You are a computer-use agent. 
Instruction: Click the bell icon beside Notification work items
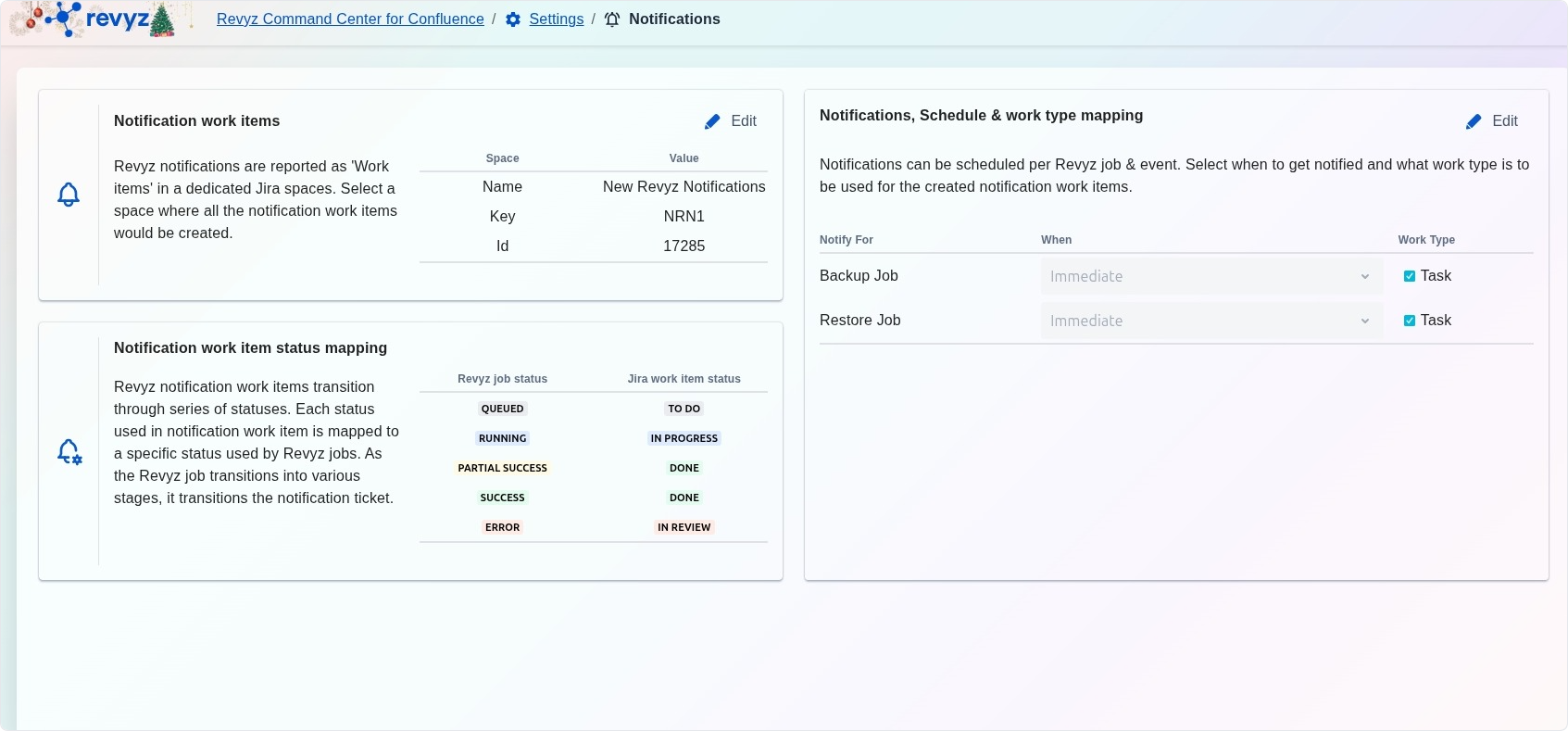(x=69, y=195)
